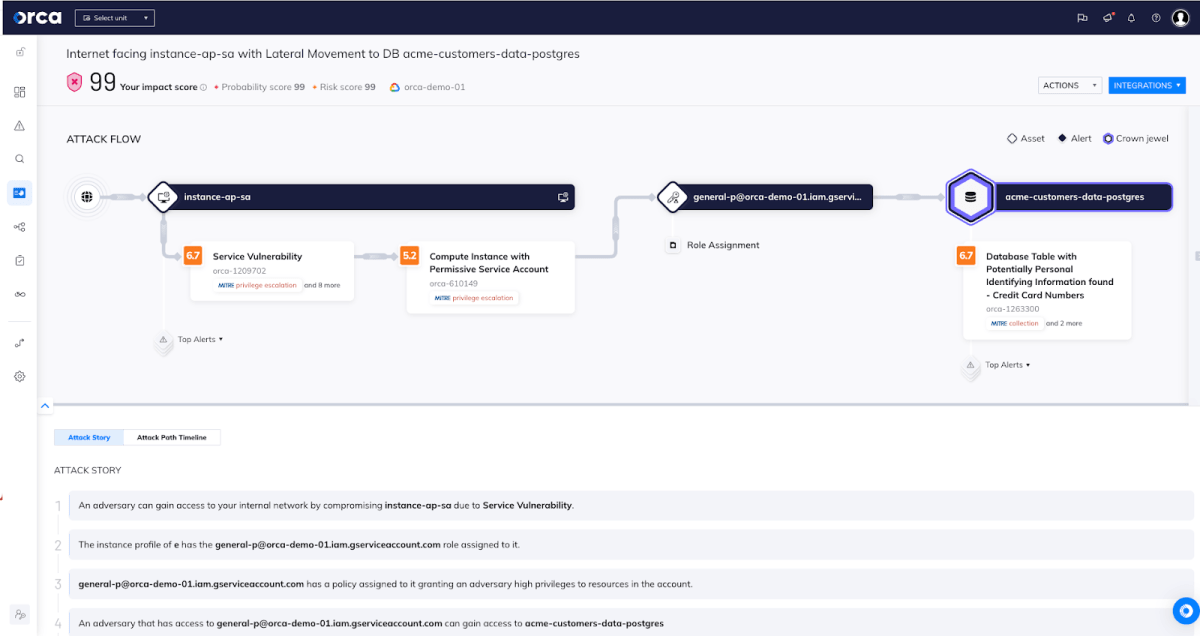1200x636 pixels.
Task: Open the Service Vulnerability alert card
Action: point(272,270)
